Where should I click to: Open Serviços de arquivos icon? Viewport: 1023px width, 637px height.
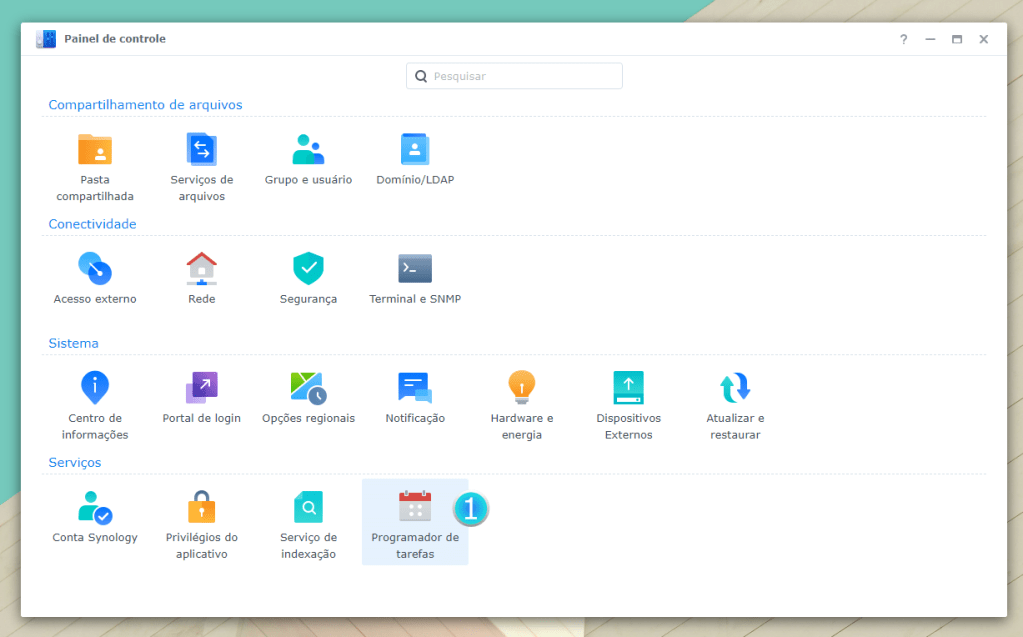pyautogui.click(x=201, y=150)
